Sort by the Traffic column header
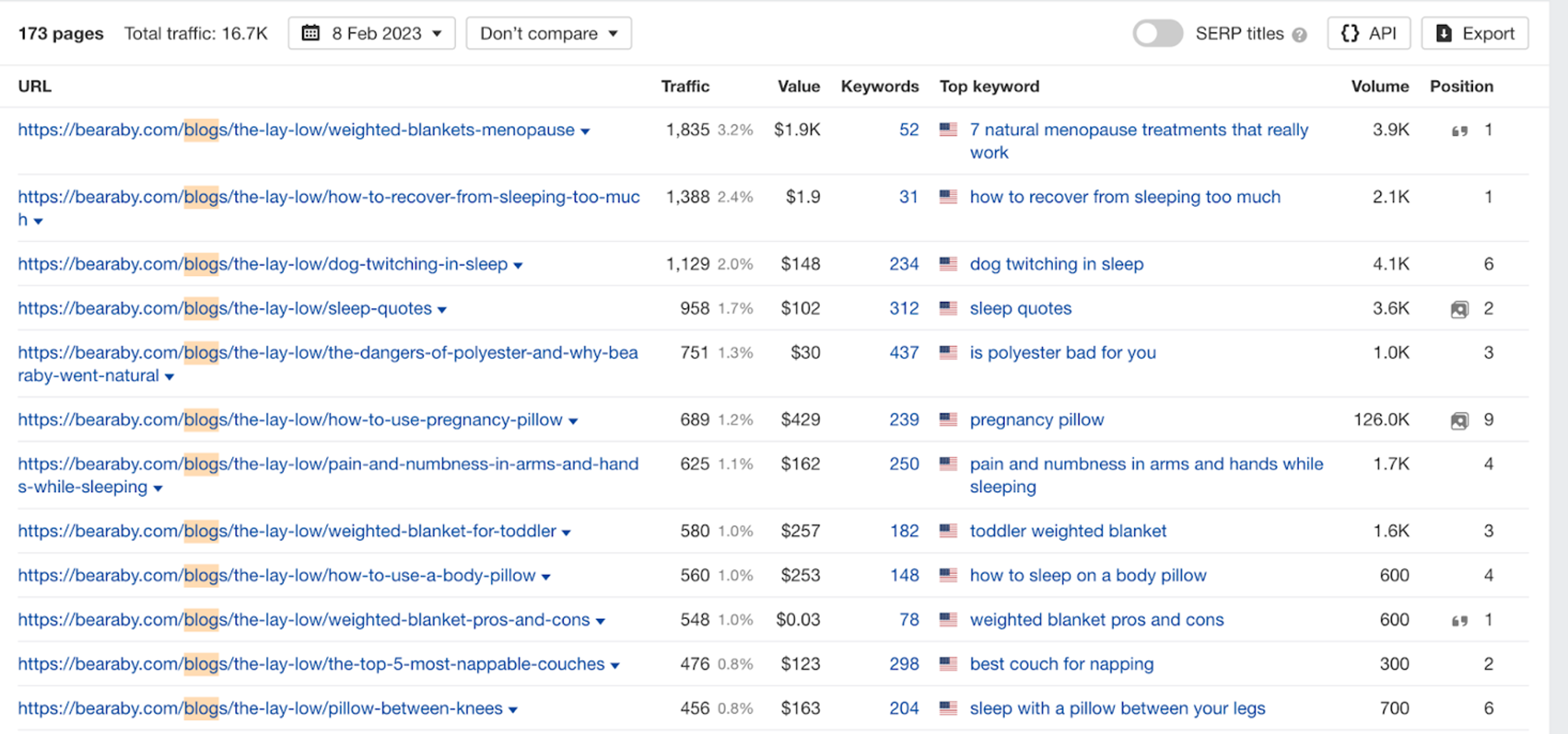Image resolution: width=1568 pixels, height=734 pixels. pos(685,87)
